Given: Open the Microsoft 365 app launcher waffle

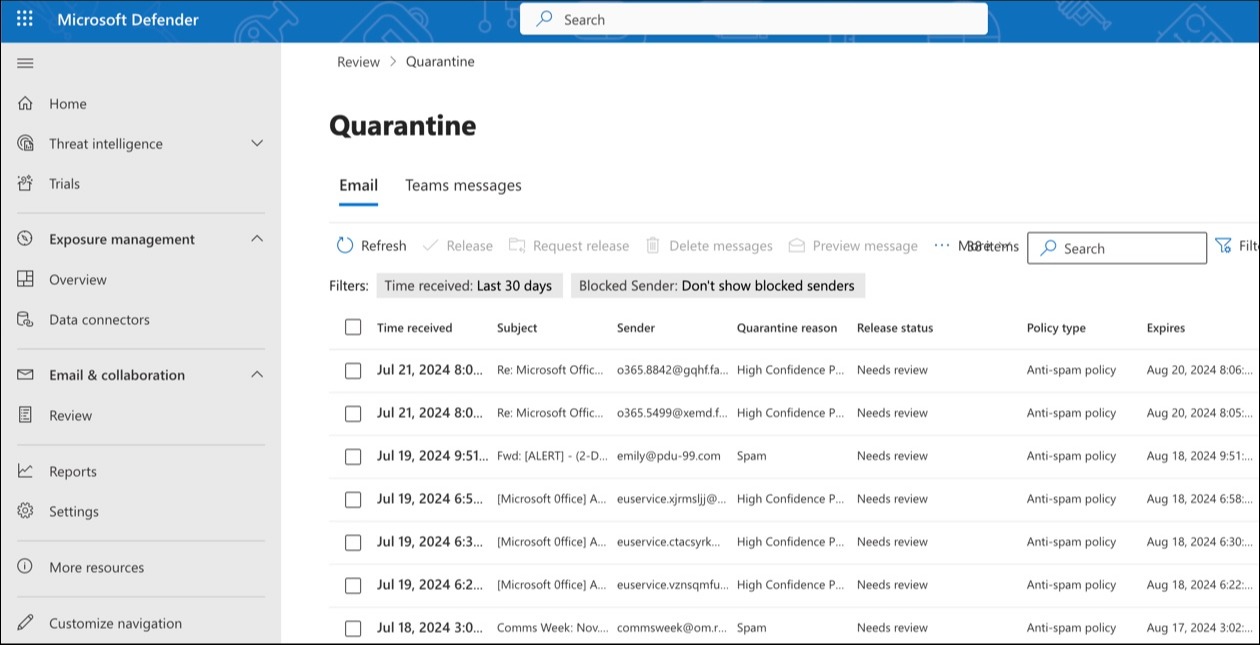Looking at the screenshot, I should tap(24, 18).
